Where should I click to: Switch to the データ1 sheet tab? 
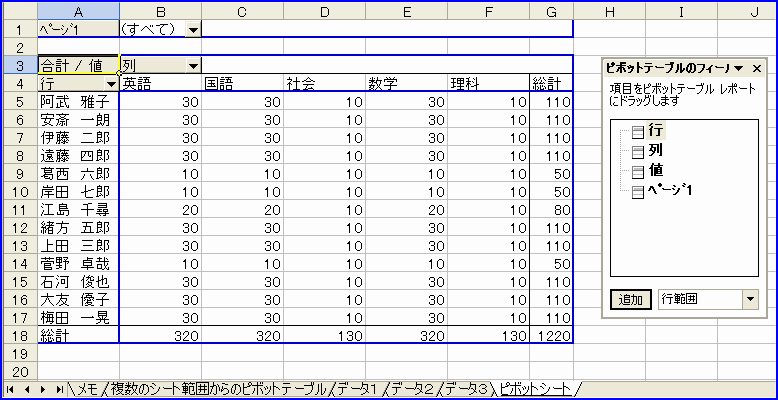(x=358, y=389)
